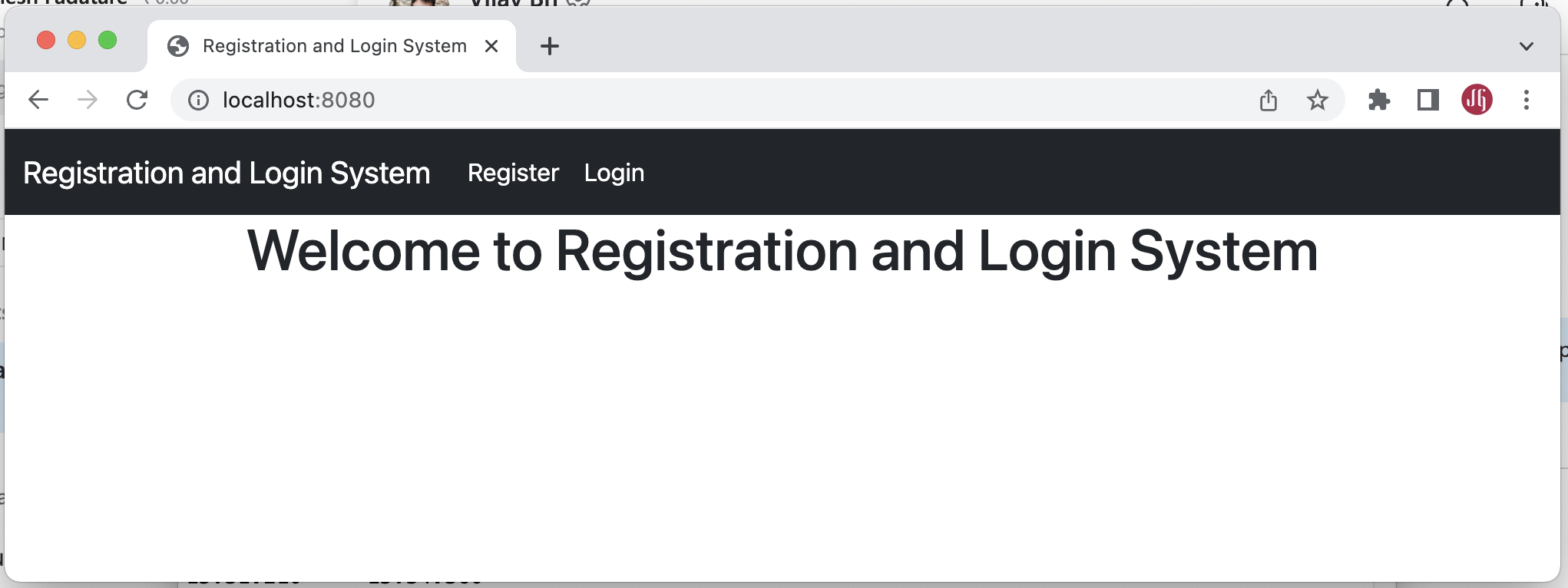
Task: Focus the localhost:8080 address bar
Action: click(x=729, y=100)
